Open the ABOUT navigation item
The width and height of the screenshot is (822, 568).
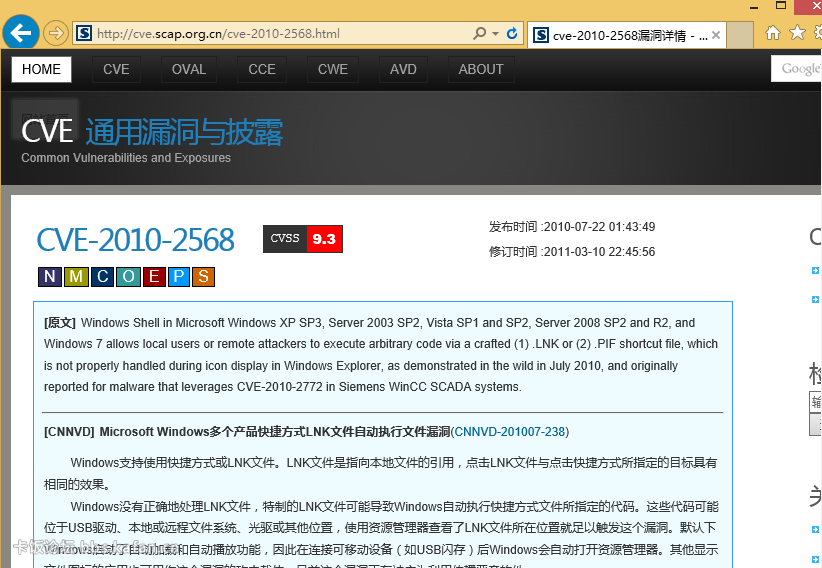point(481,69)
